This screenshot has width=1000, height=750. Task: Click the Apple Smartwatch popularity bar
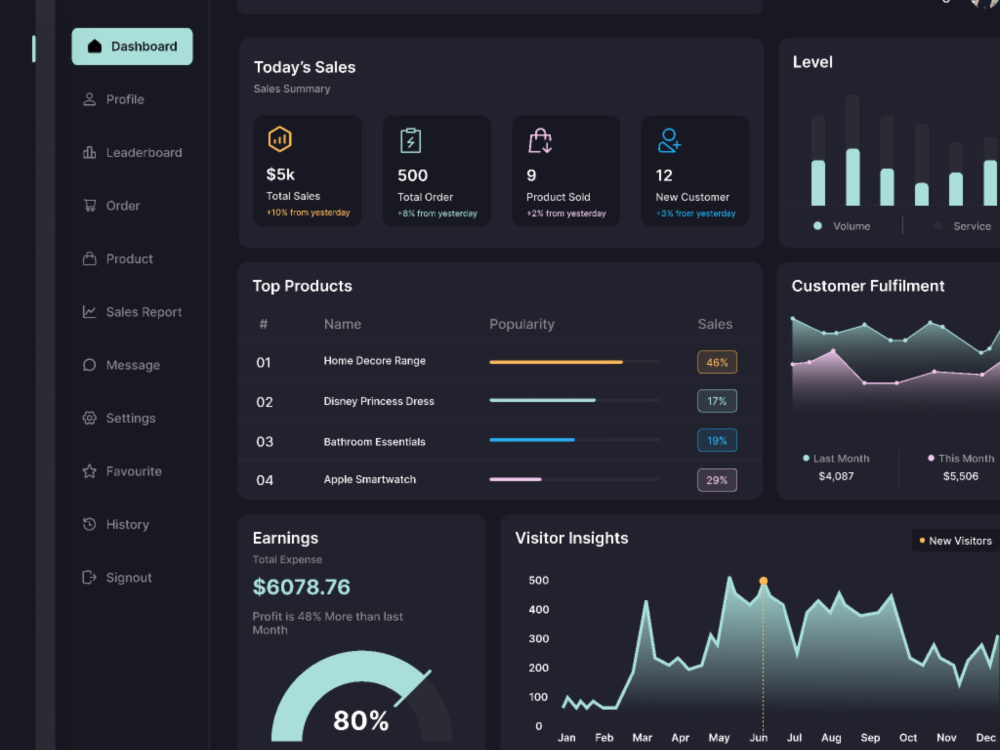tap(574, 480)
